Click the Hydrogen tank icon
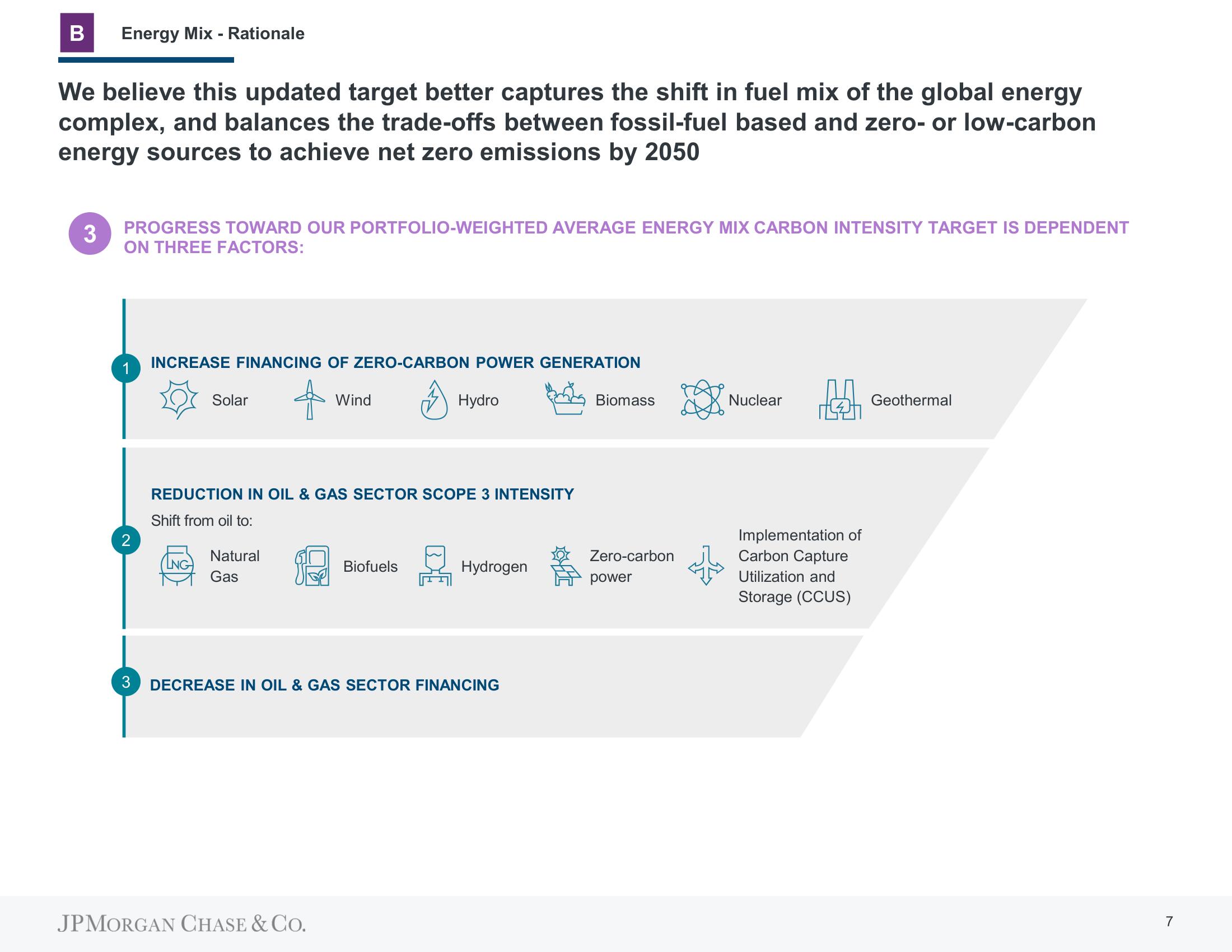 435,566
